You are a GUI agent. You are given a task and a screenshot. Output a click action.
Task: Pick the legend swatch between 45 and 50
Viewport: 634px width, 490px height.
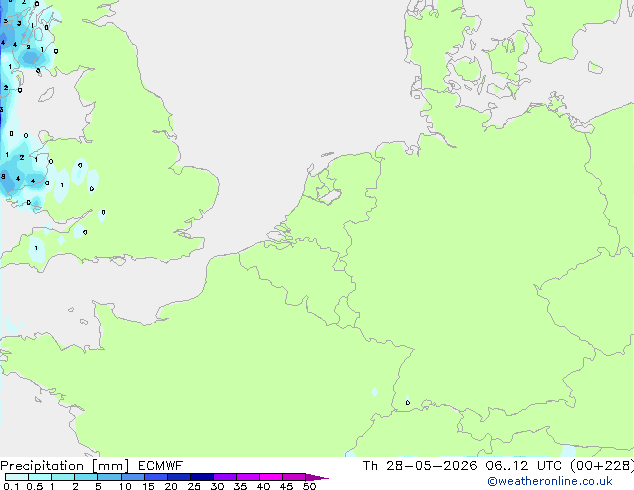pos(294,477)
